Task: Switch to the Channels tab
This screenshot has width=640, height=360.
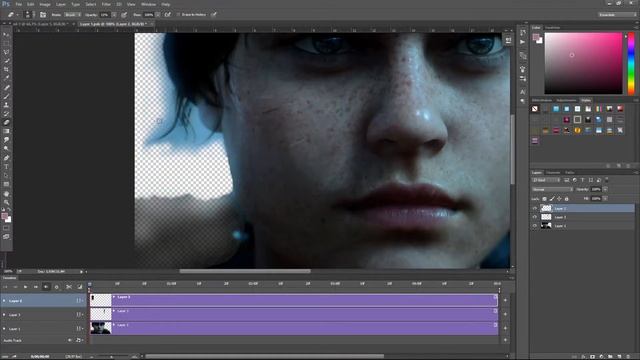Action: coord(553,173)
